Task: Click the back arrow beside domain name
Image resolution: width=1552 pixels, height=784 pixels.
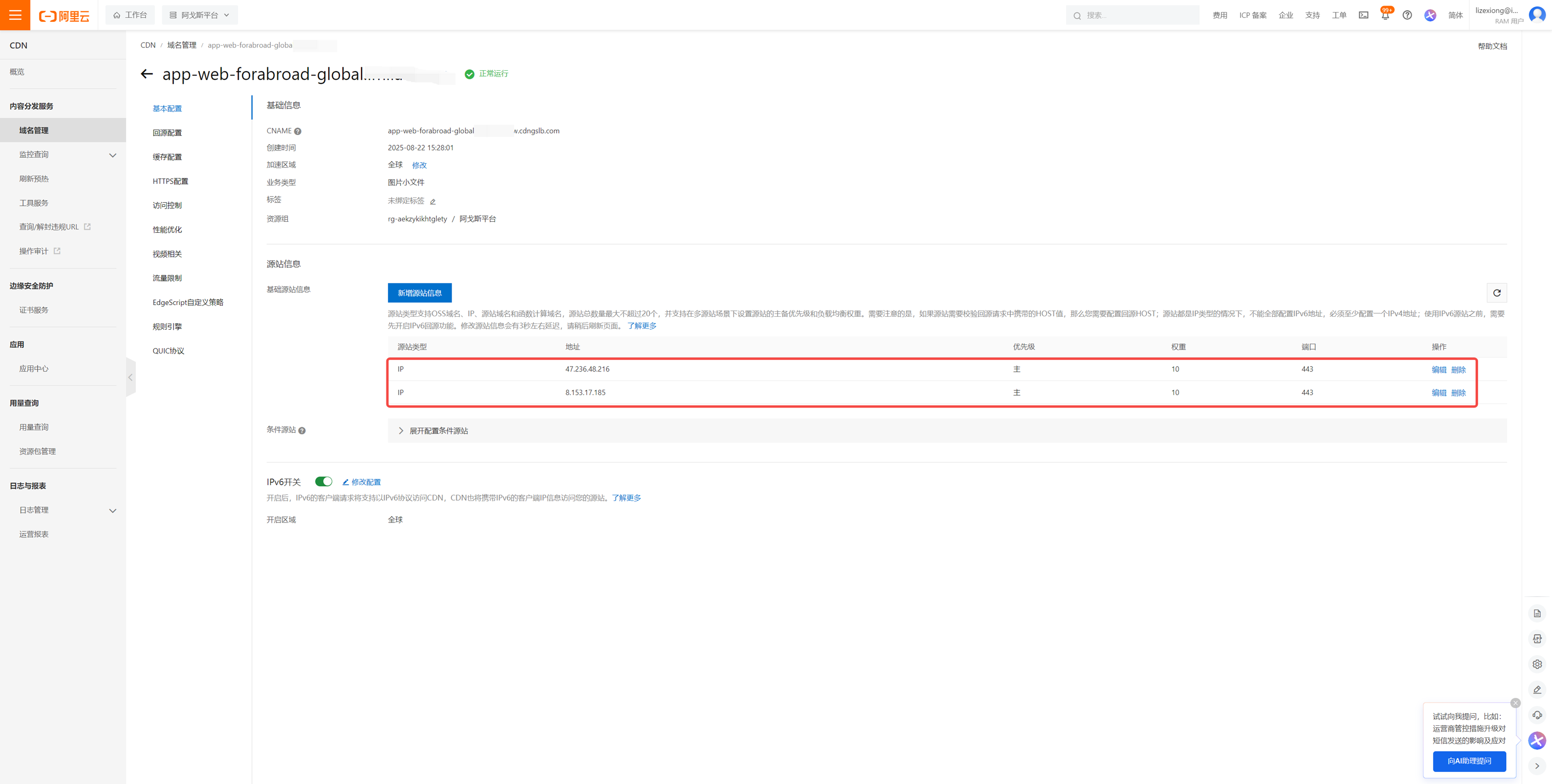Action: click(x=146, y=74)
